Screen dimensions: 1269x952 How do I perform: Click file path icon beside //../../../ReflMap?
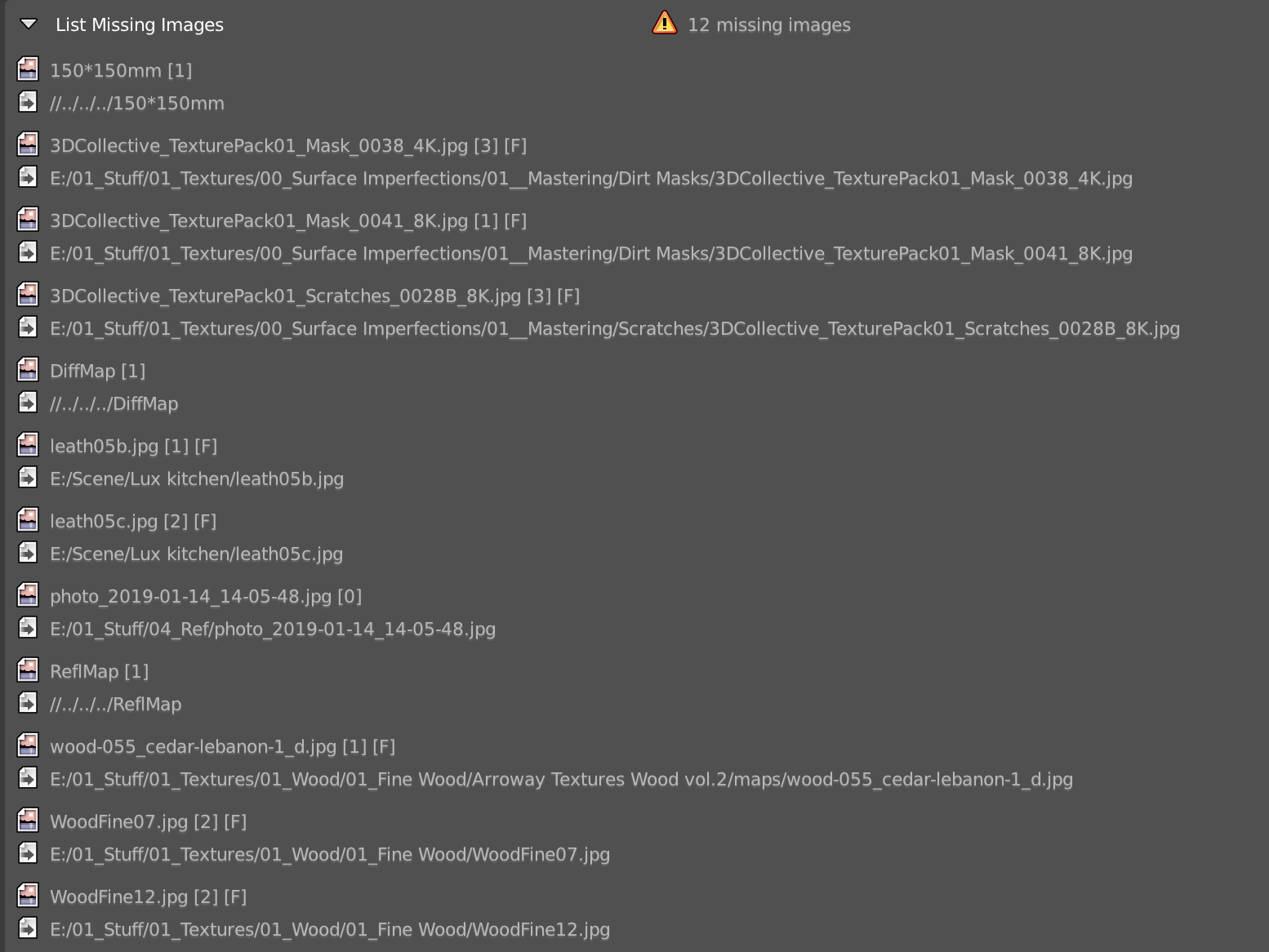click(x=28, y=703)
